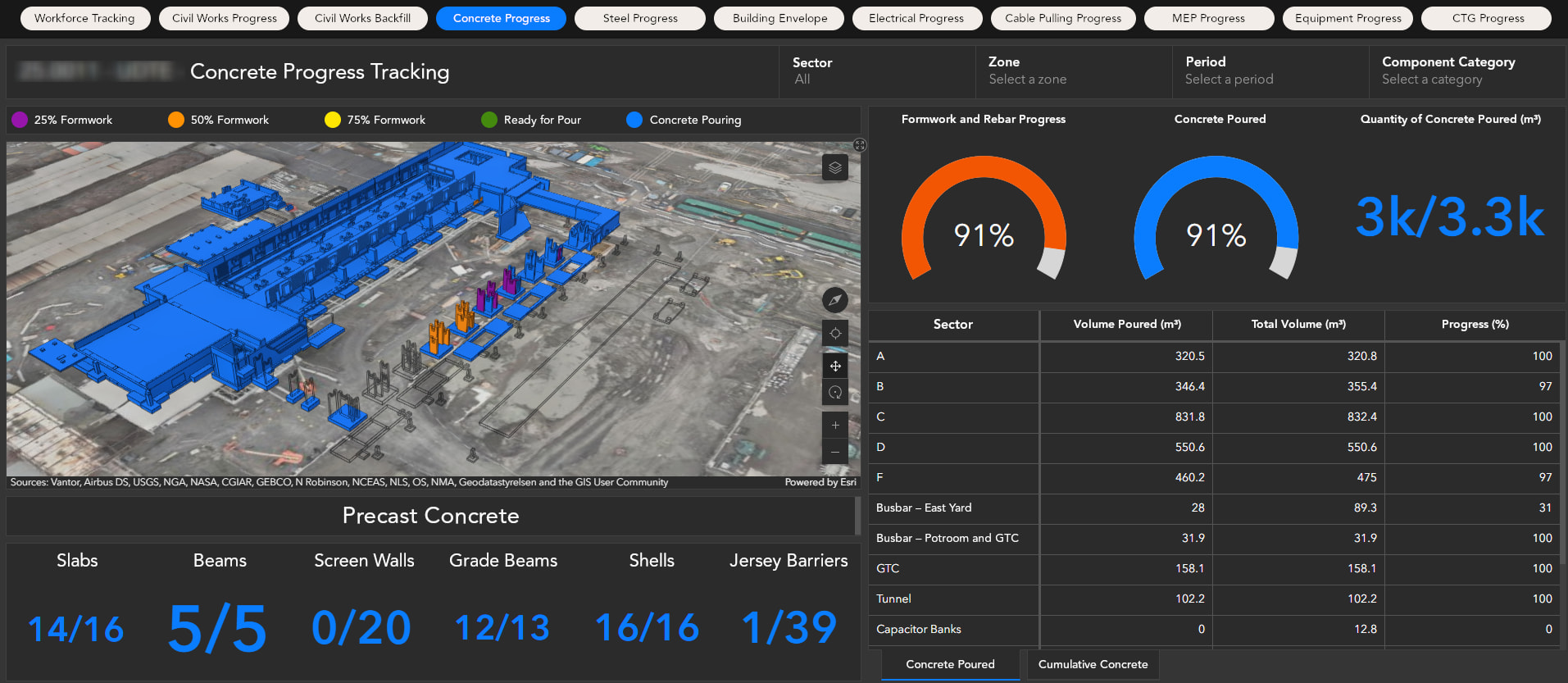
Task: Click the Grade Beams 12/13 indicator
Action: click(x=502, y=628)
